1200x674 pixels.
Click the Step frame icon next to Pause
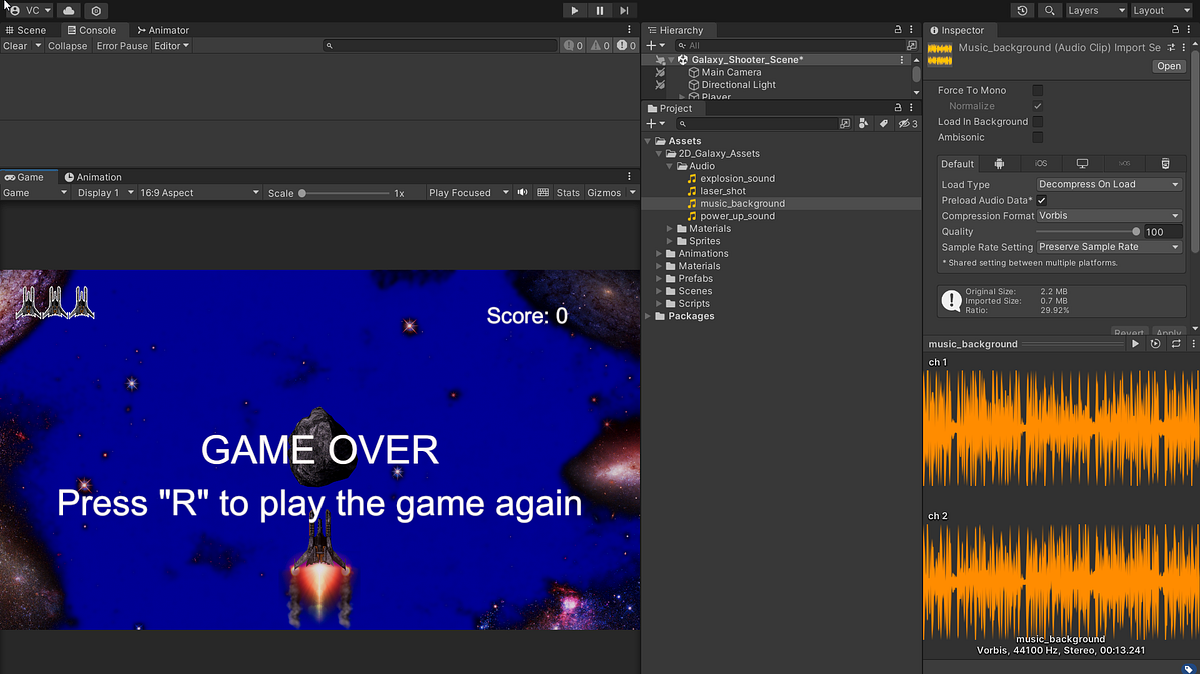coord(623,10)
